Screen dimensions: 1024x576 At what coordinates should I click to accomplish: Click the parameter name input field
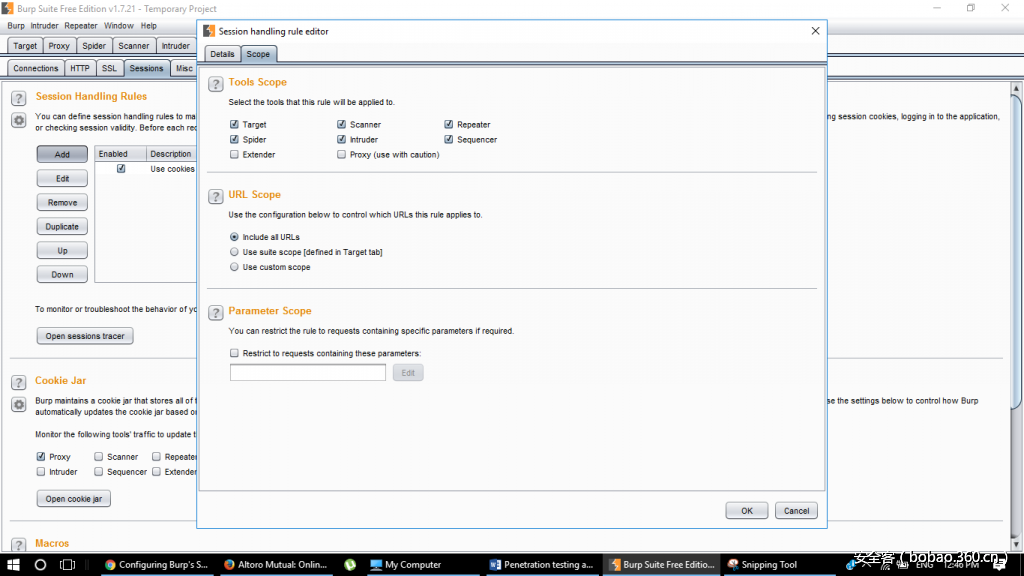coord(307,371)
